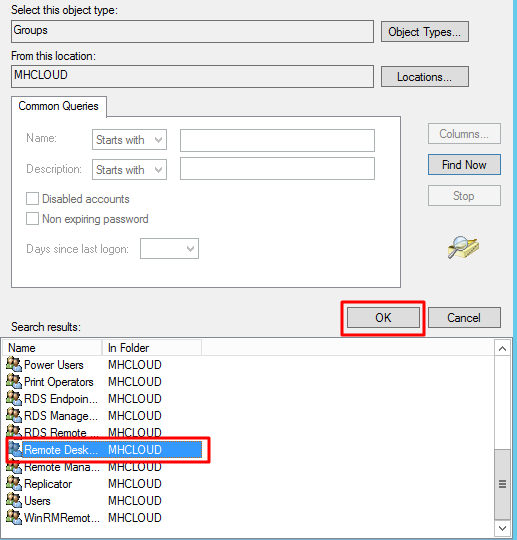Sort results by the In Folder column
This screenshot has width=517, height=540.
(152, 348)
